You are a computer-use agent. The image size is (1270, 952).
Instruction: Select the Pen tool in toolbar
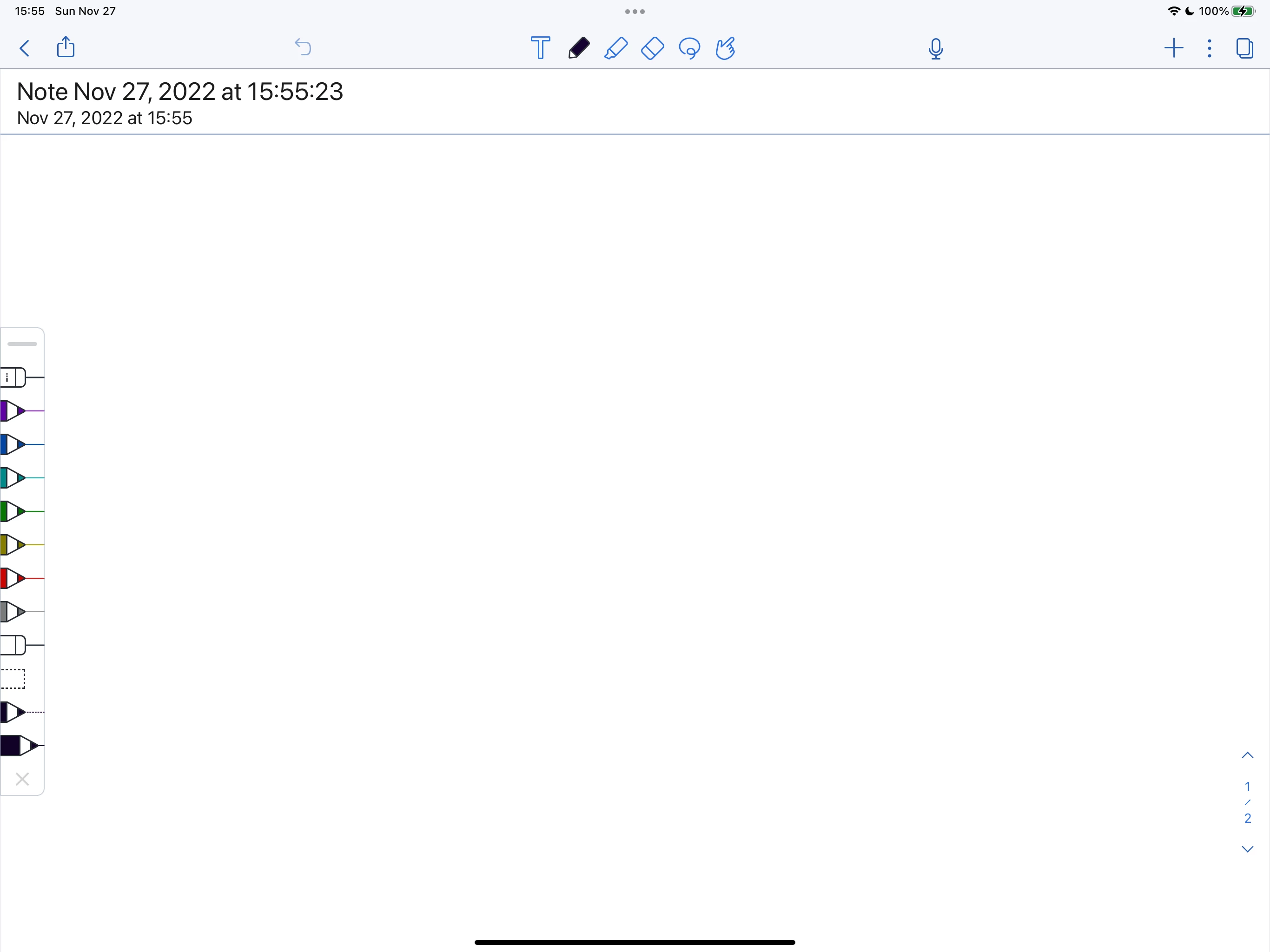tap(578, 48)
